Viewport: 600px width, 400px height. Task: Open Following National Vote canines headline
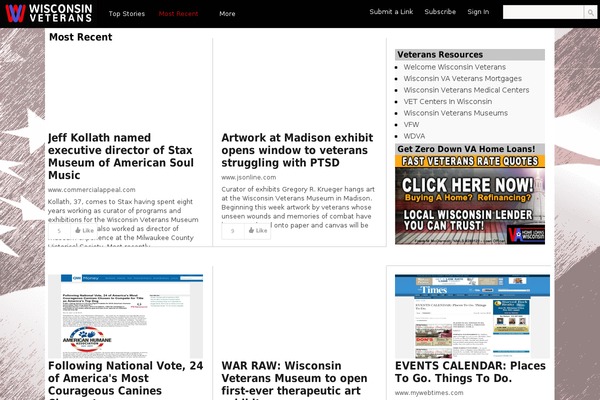tap(126, 379)
